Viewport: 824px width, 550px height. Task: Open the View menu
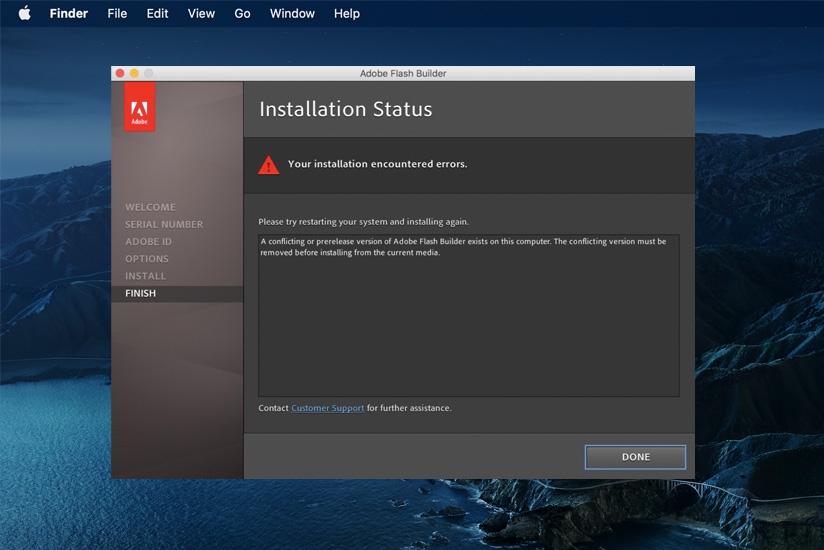point(201,13)
